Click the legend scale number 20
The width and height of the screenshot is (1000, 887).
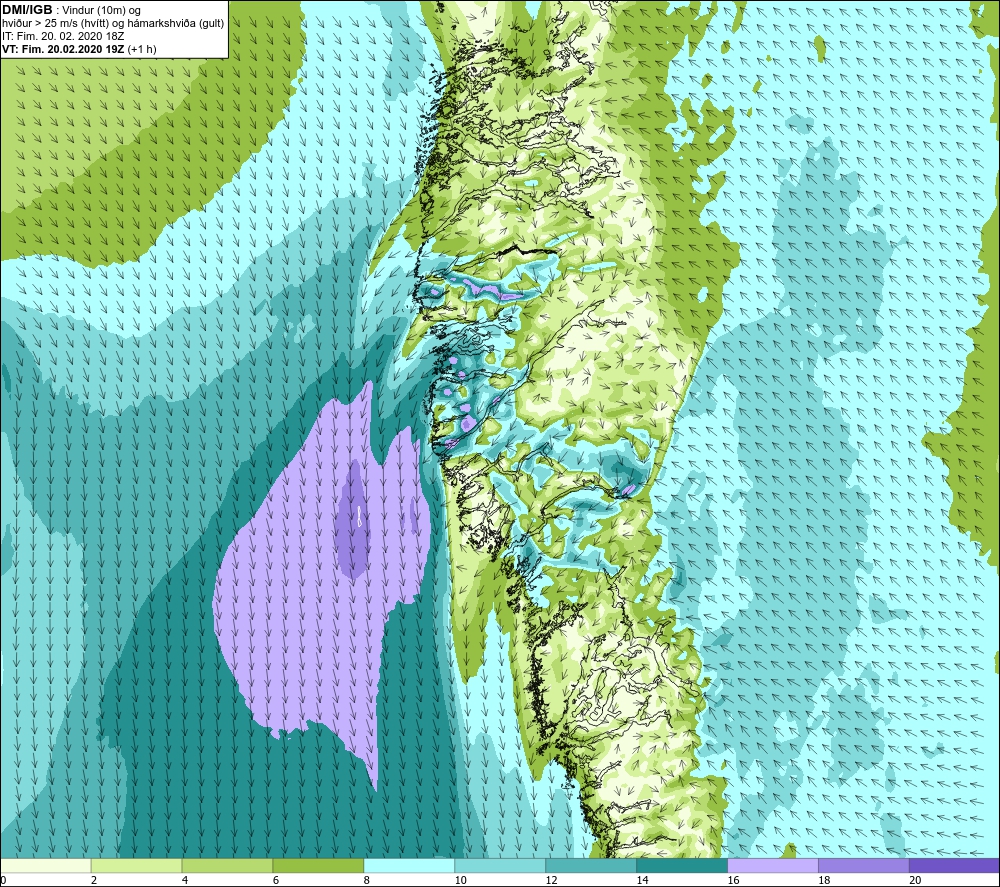coord(915,880)
